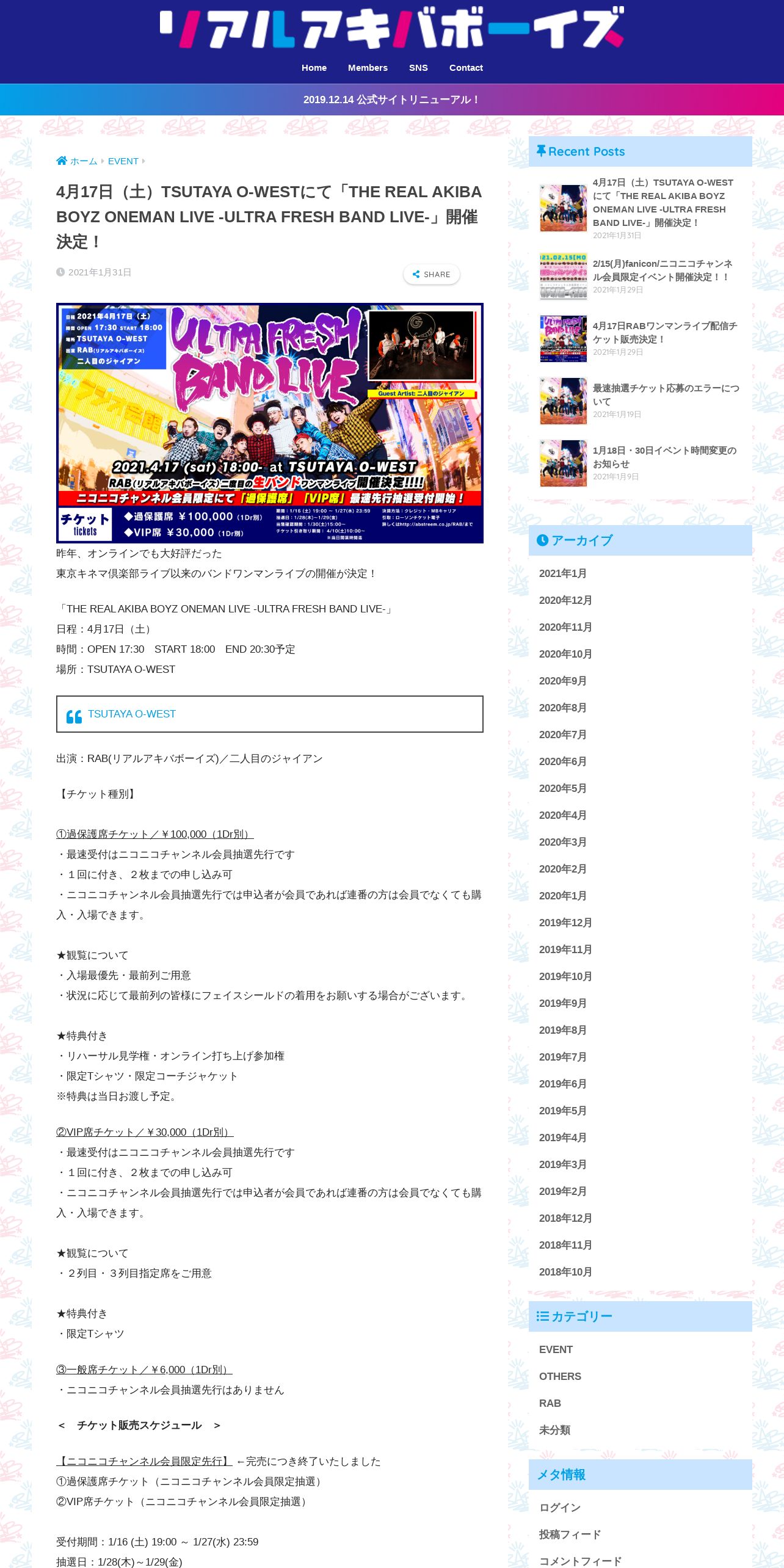784x1568 pixels.
Task: Open the 2018年11月 archive
Action: (x=565, y=1245)
